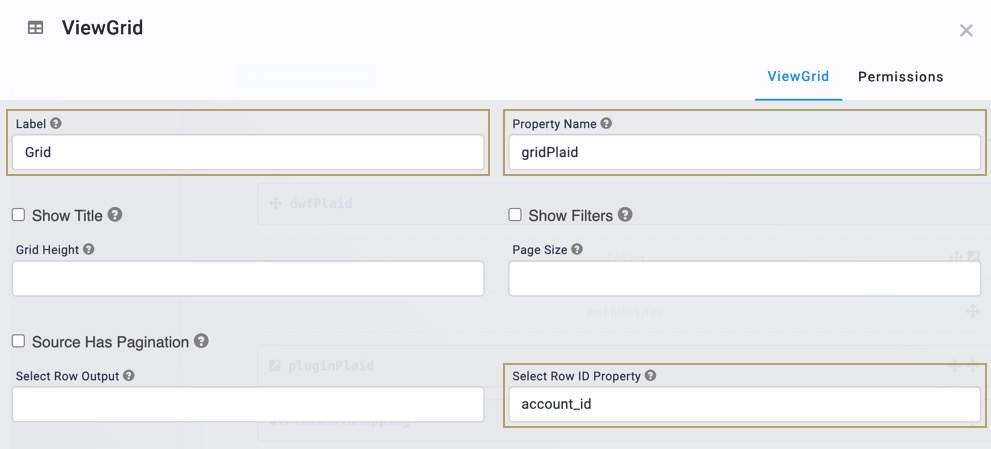Click the empty Select Row Output field
Screen dimensions: 991x449
(248, 404)
